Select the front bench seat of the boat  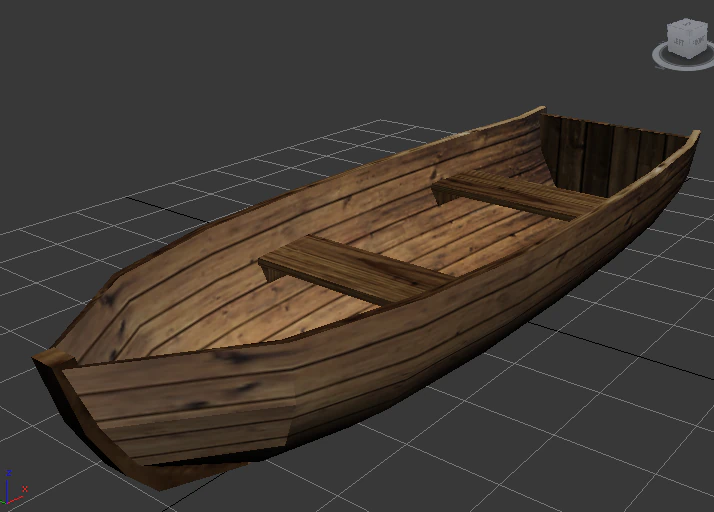pos(355,269)
